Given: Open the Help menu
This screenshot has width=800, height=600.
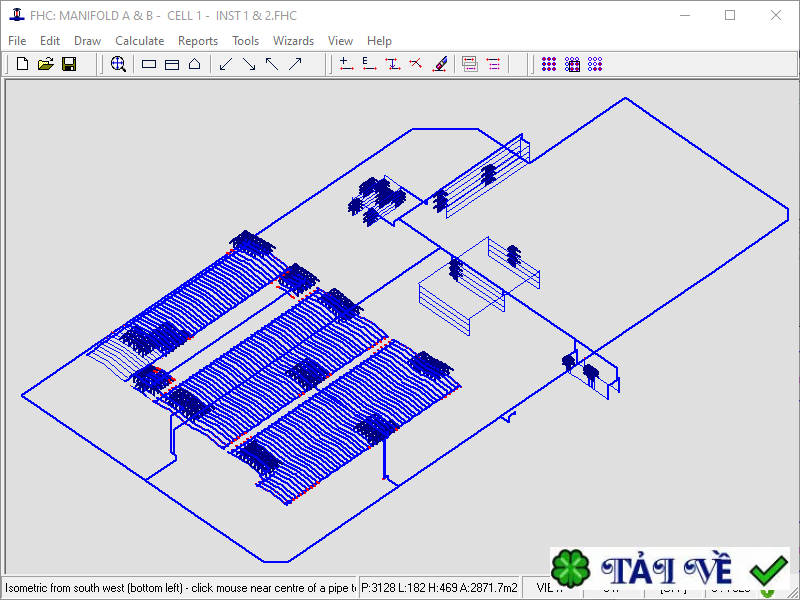Looking at the screenshot, I should pyautogui.click(x=379, y=41).
